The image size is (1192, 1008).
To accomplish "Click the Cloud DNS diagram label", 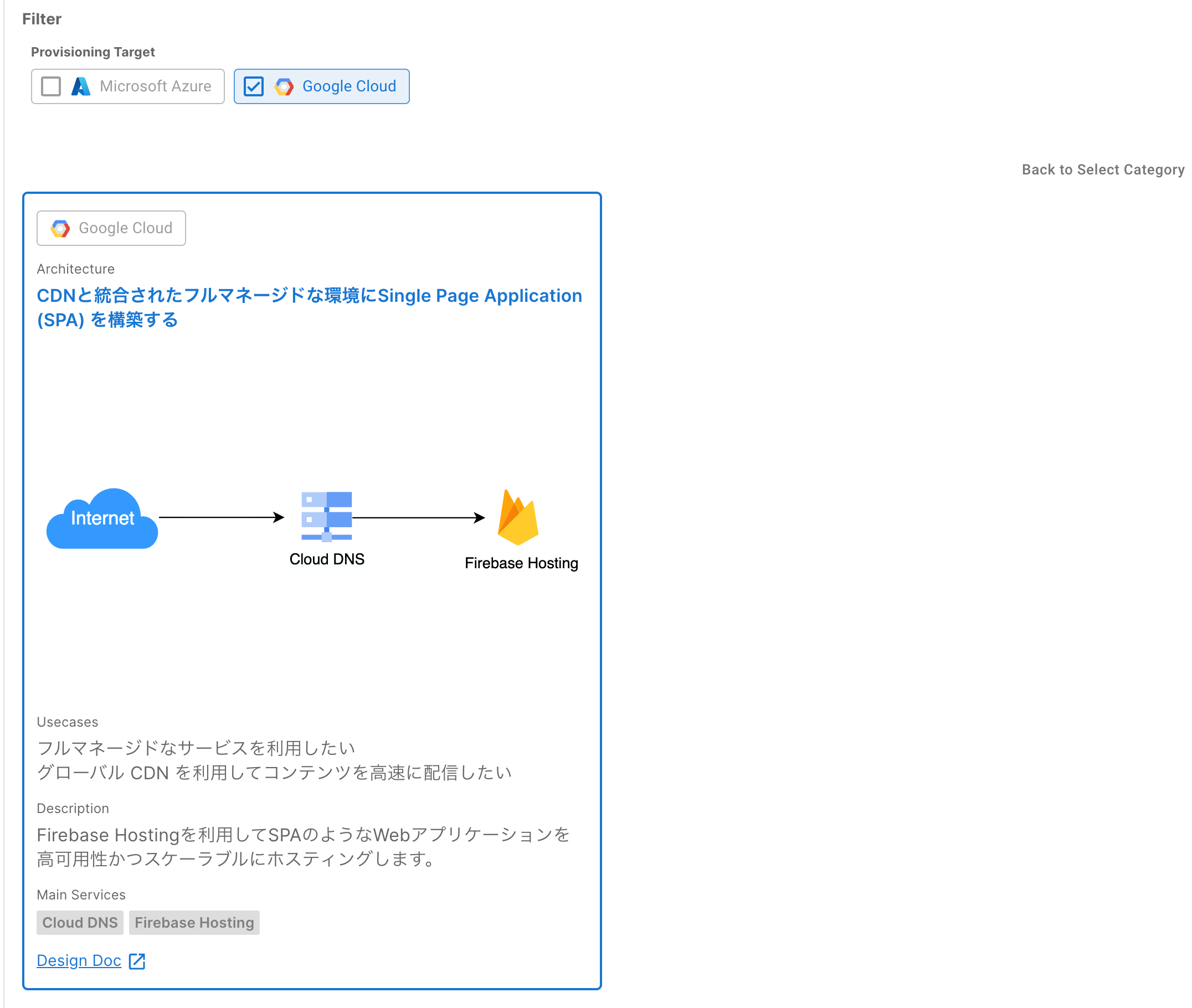I will (327, 559).
